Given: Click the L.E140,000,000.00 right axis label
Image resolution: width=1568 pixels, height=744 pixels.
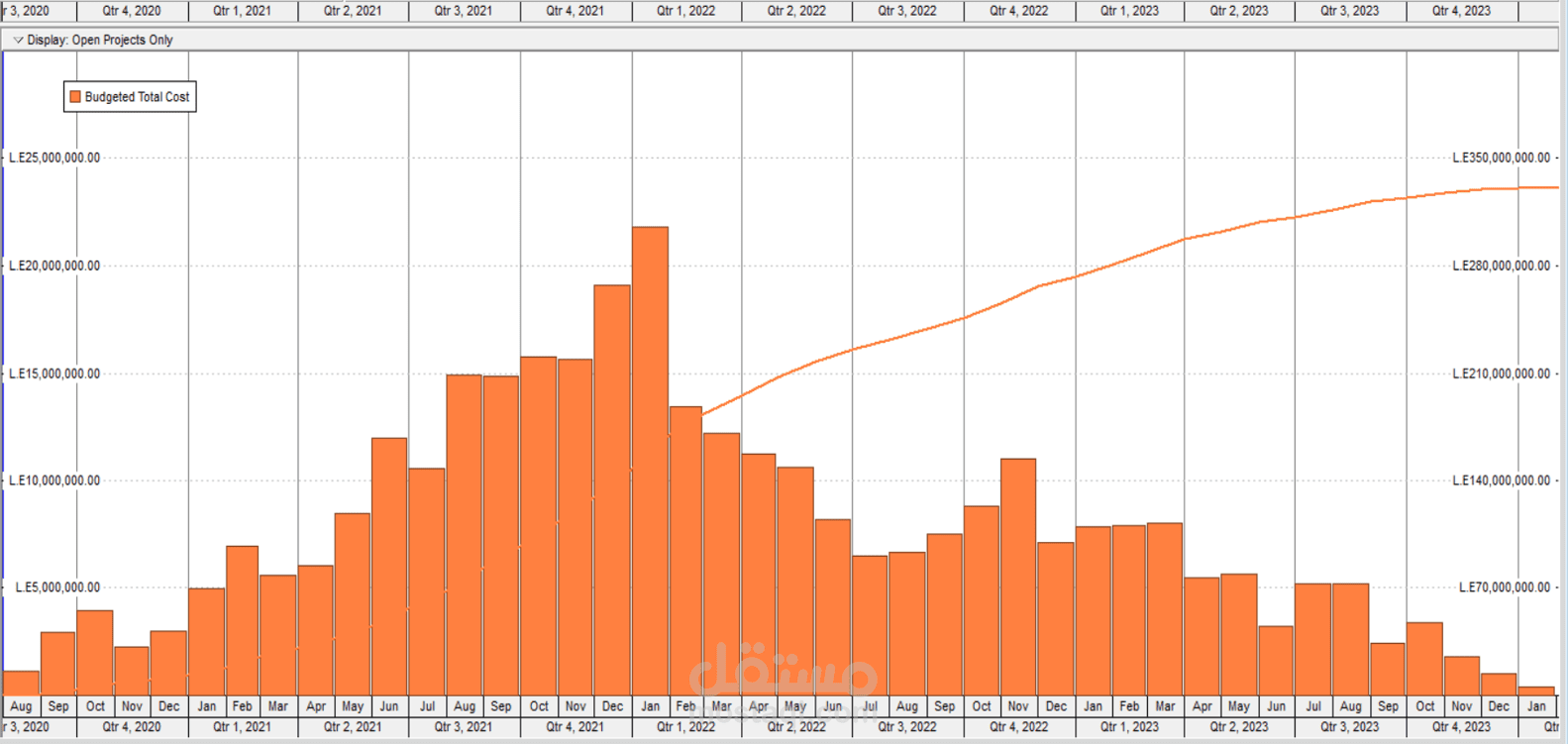Looking at the screenshot, I should pyautogui.click(x=1502, y=480).
